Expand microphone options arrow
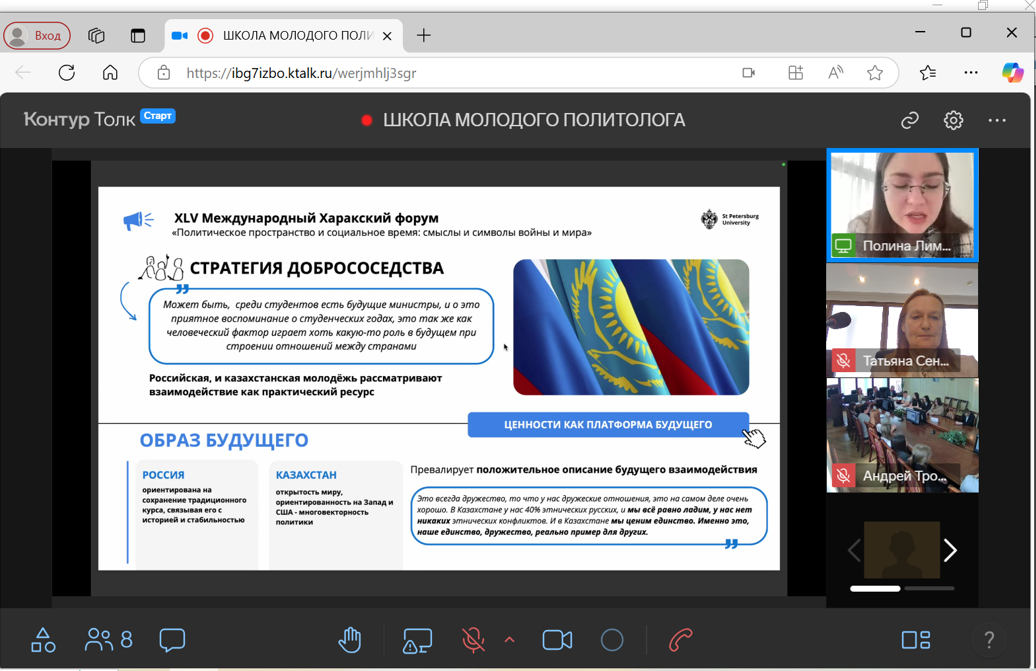 click(509, 640)
